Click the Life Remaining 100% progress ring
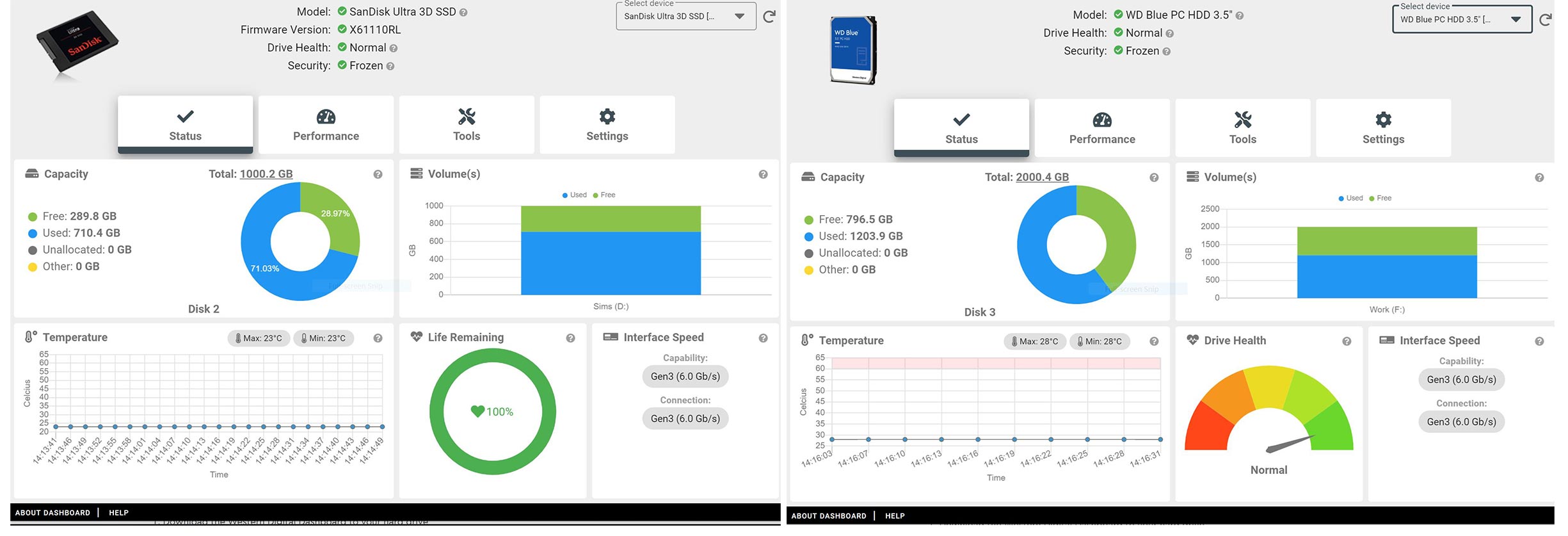1568x536 pixels. point(492,412)
